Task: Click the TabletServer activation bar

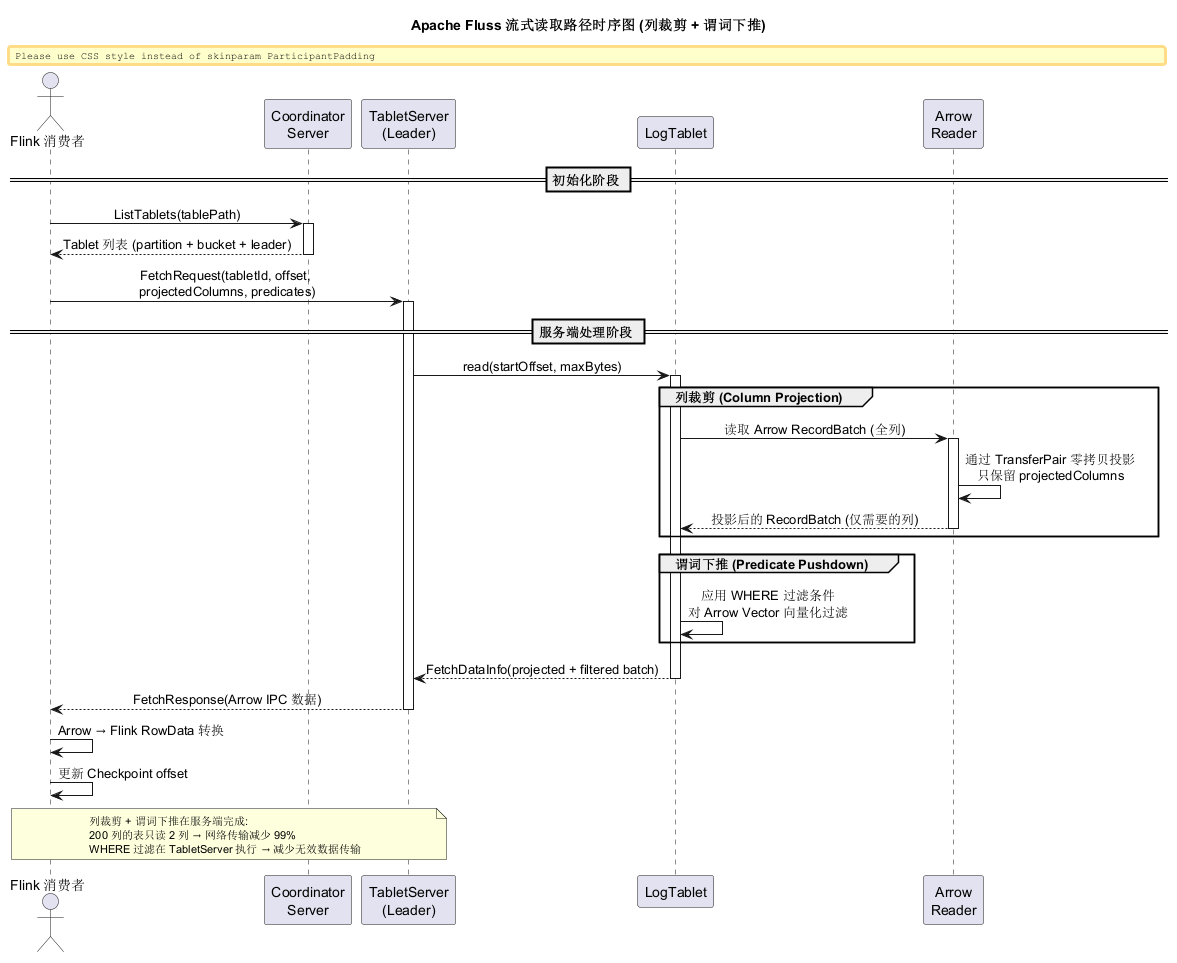Action: (x=408, y=505)
